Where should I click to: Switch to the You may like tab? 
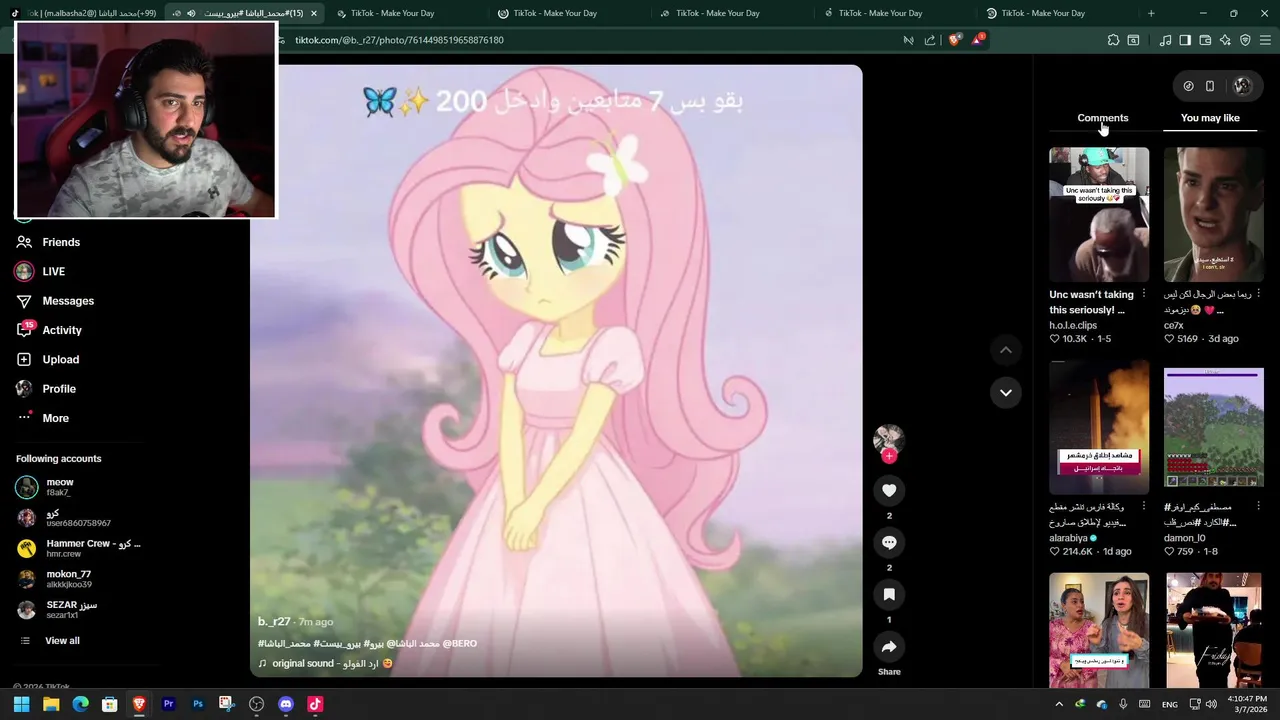(x=1210, y=118)
